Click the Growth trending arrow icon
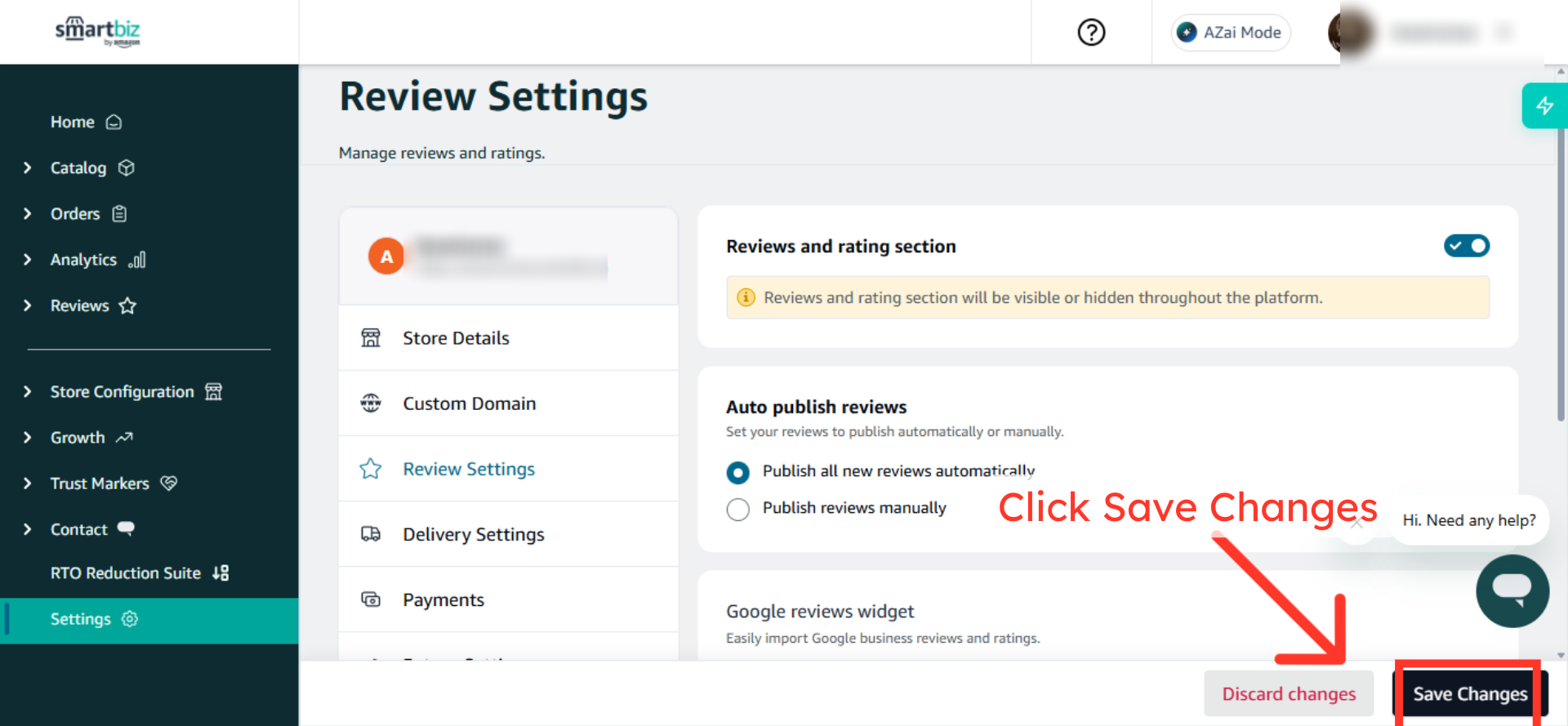1568x726 pixels. [124, 438]
